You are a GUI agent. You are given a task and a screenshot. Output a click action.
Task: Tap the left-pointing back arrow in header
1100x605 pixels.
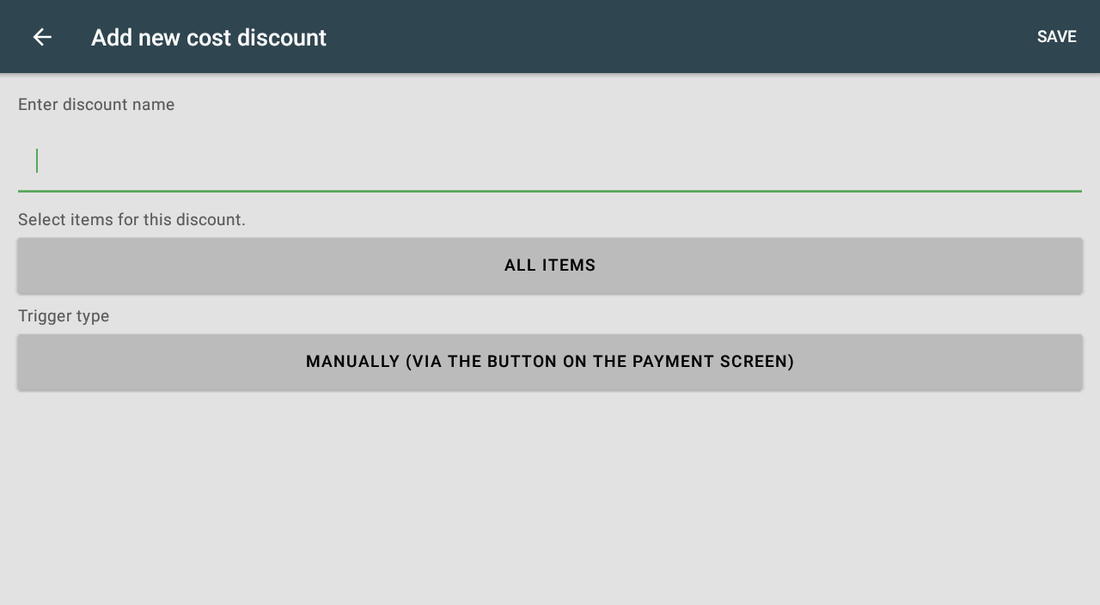(42, 37)
